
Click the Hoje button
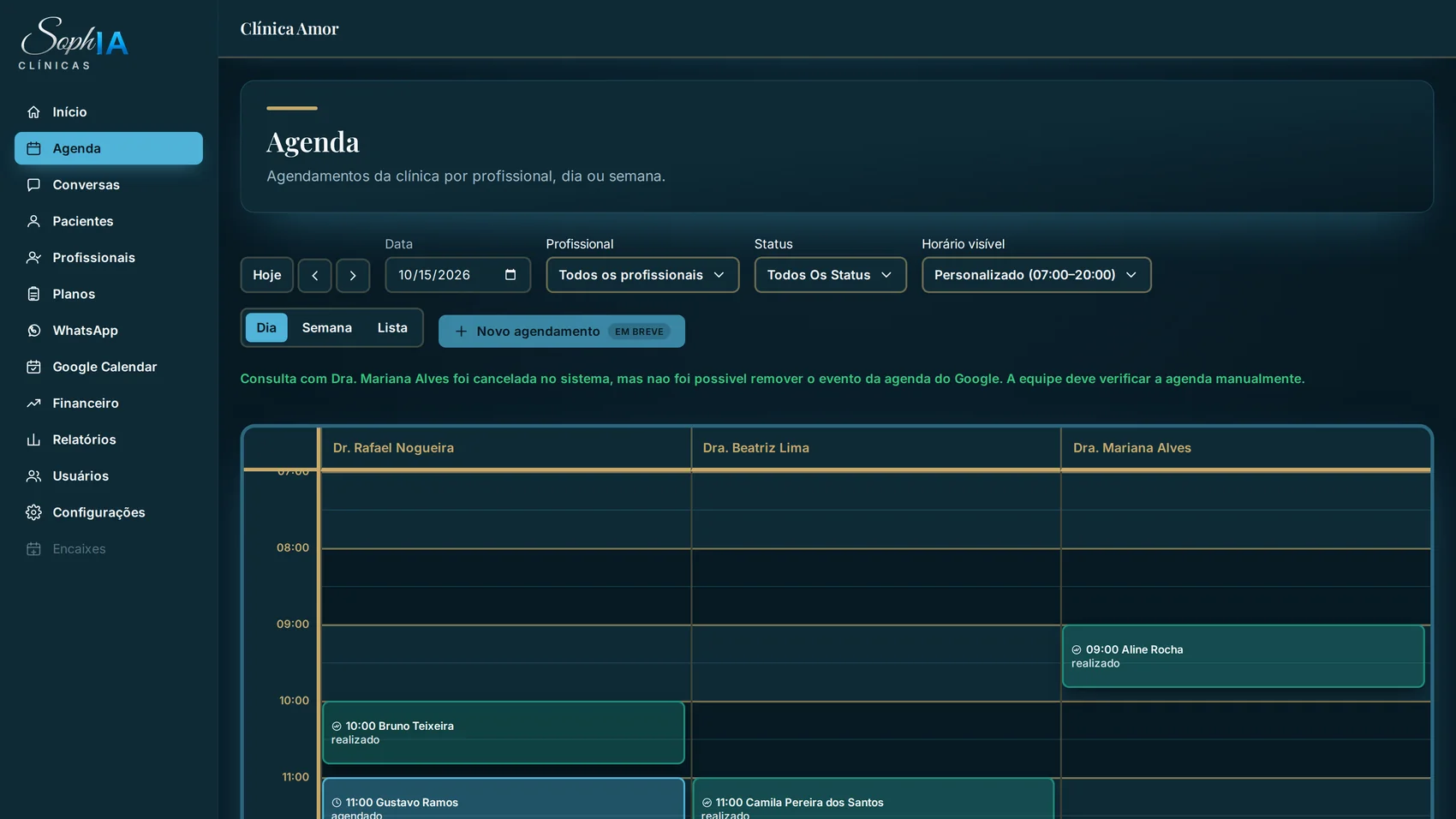(x=267, y=276)
